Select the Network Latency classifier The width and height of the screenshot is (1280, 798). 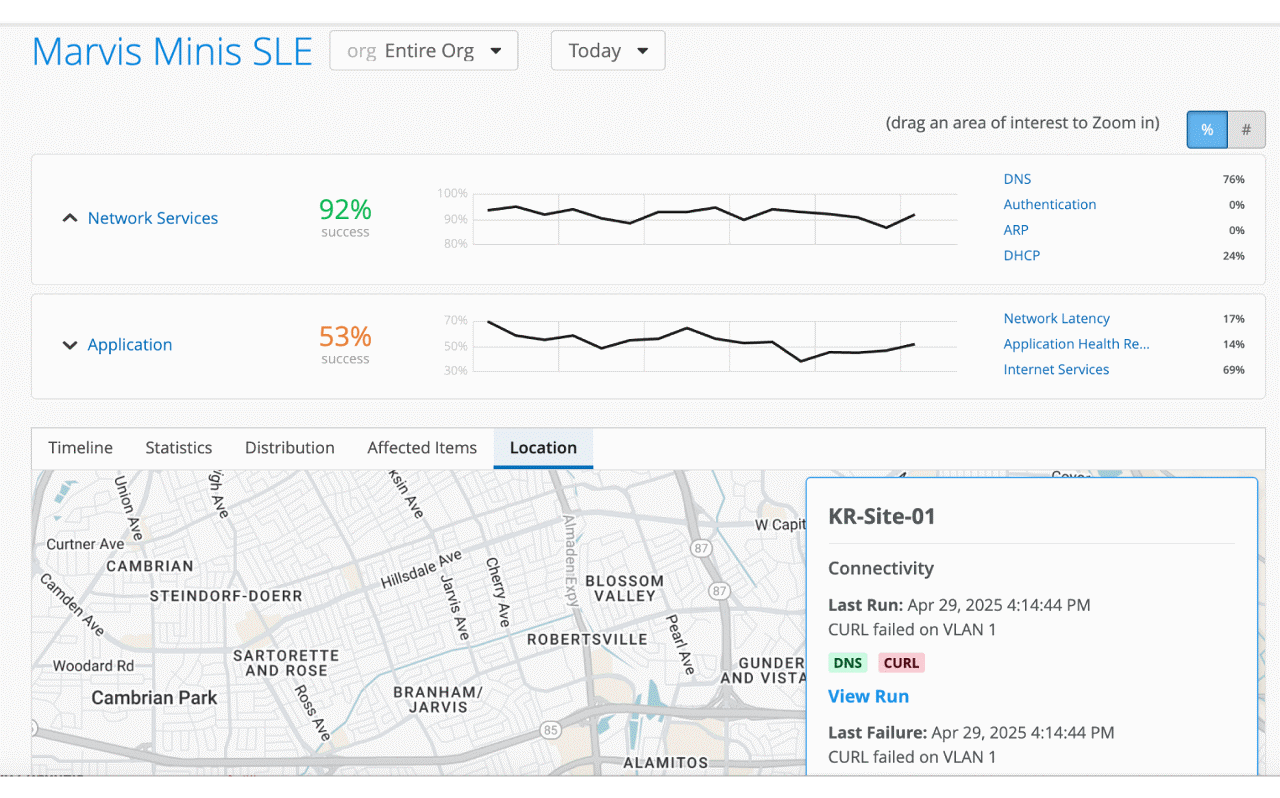[1057, 318]
